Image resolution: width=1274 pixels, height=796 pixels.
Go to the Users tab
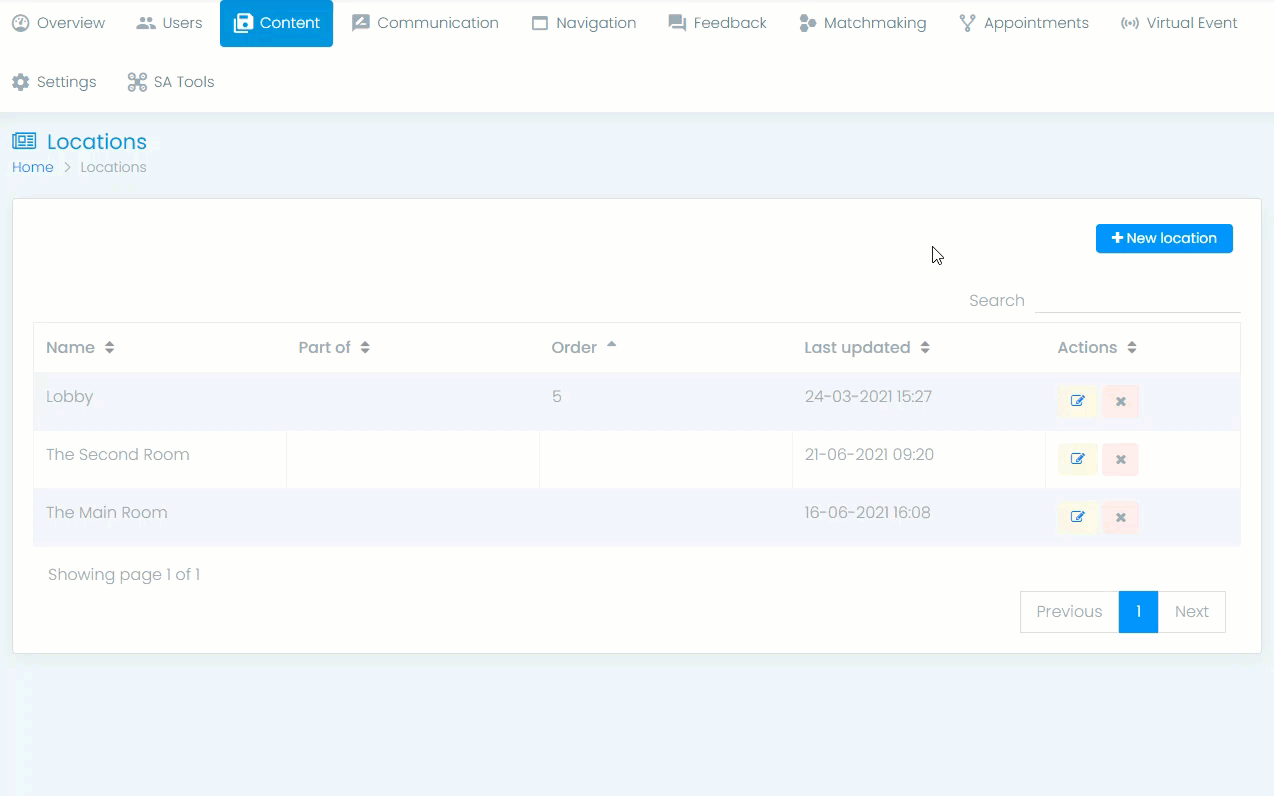coord(169,23)
